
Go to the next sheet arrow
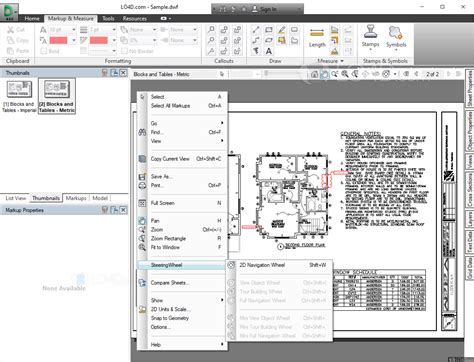(449, 74)
